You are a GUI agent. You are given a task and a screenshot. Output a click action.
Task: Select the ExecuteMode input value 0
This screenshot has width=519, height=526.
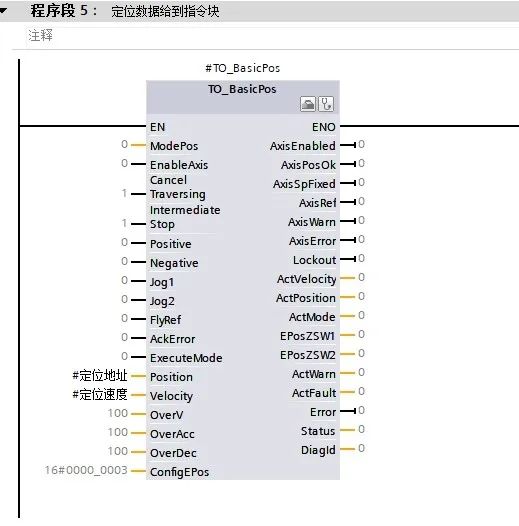pyautogui.click(x=124, y=356)
